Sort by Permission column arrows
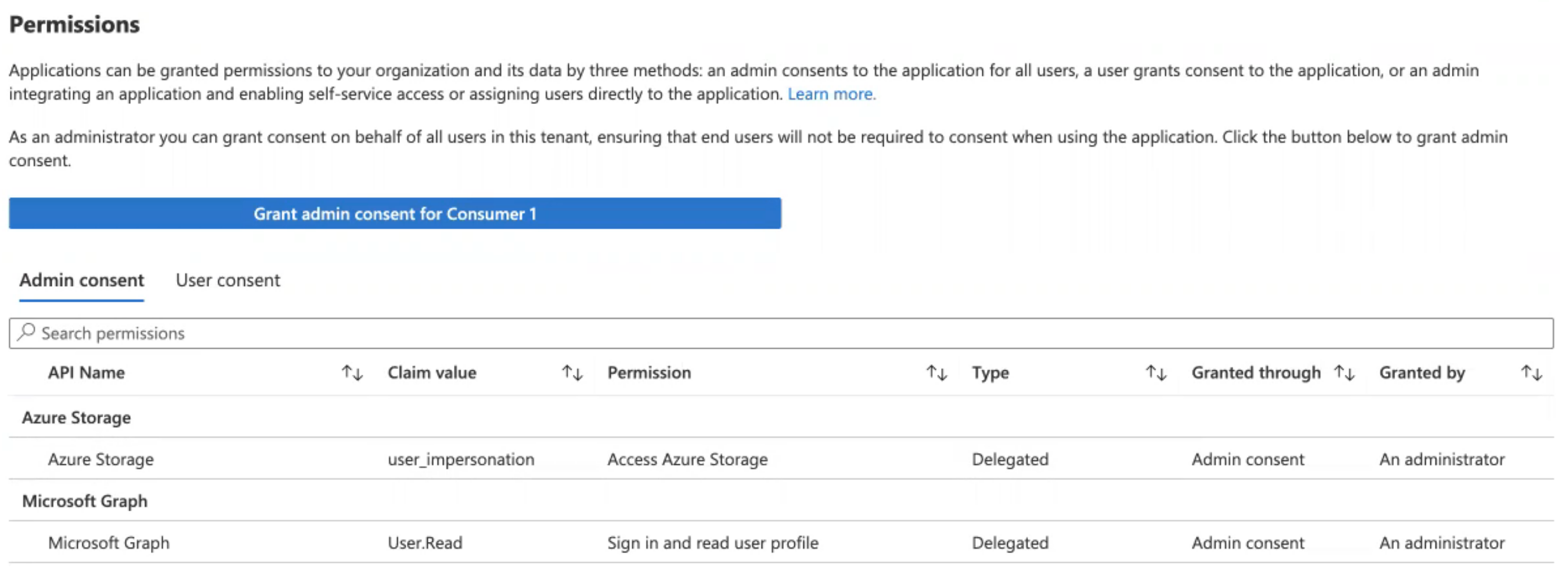Image resolution: width=1568 pixels, height=575 pixels. point(936,373)
